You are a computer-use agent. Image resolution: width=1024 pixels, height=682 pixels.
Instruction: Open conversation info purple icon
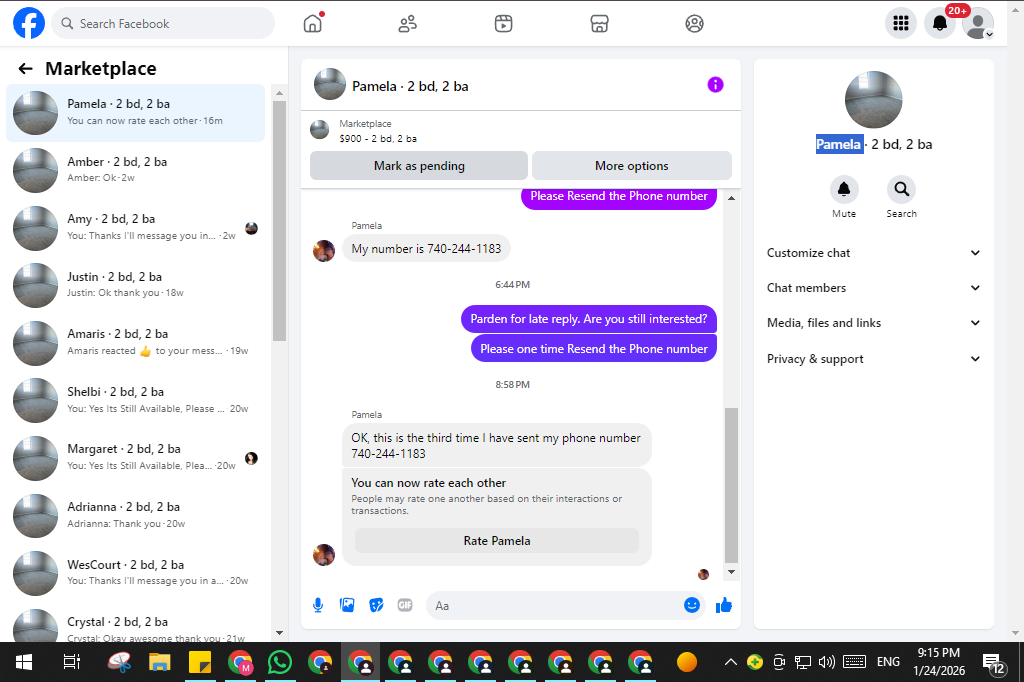click(x=715, y=85)
